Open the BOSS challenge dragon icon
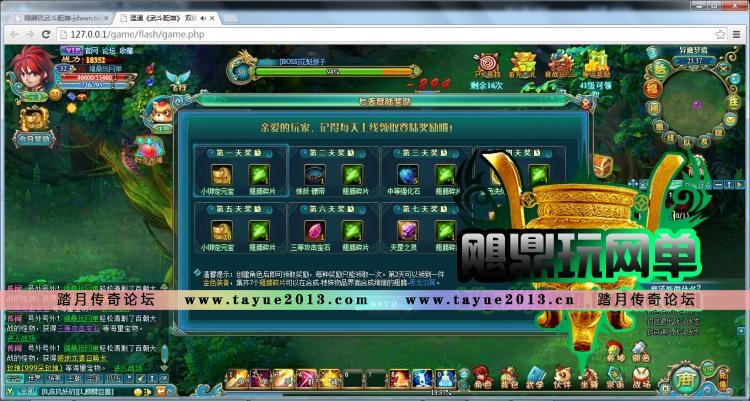The image size is (750, 401). point(561,66)
